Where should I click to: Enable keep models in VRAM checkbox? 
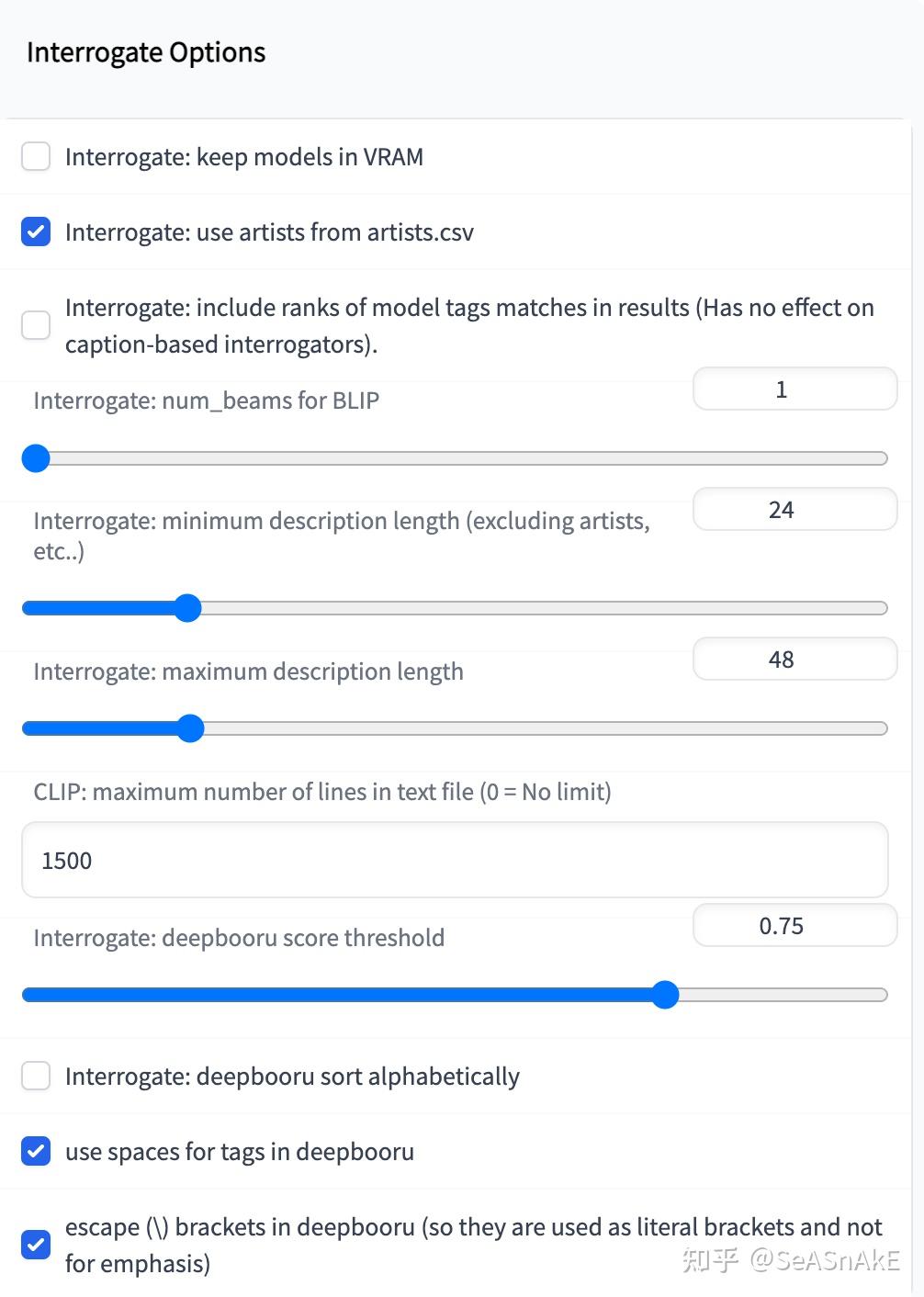click(x=36, y=156)
